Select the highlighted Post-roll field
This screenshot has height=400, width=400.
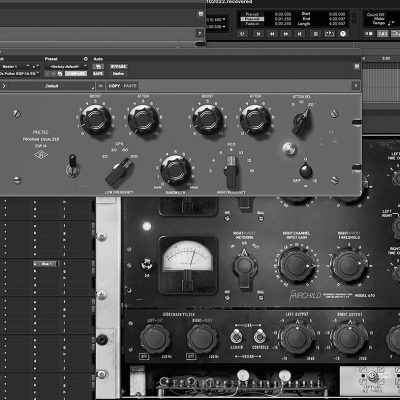coord(252,19)
